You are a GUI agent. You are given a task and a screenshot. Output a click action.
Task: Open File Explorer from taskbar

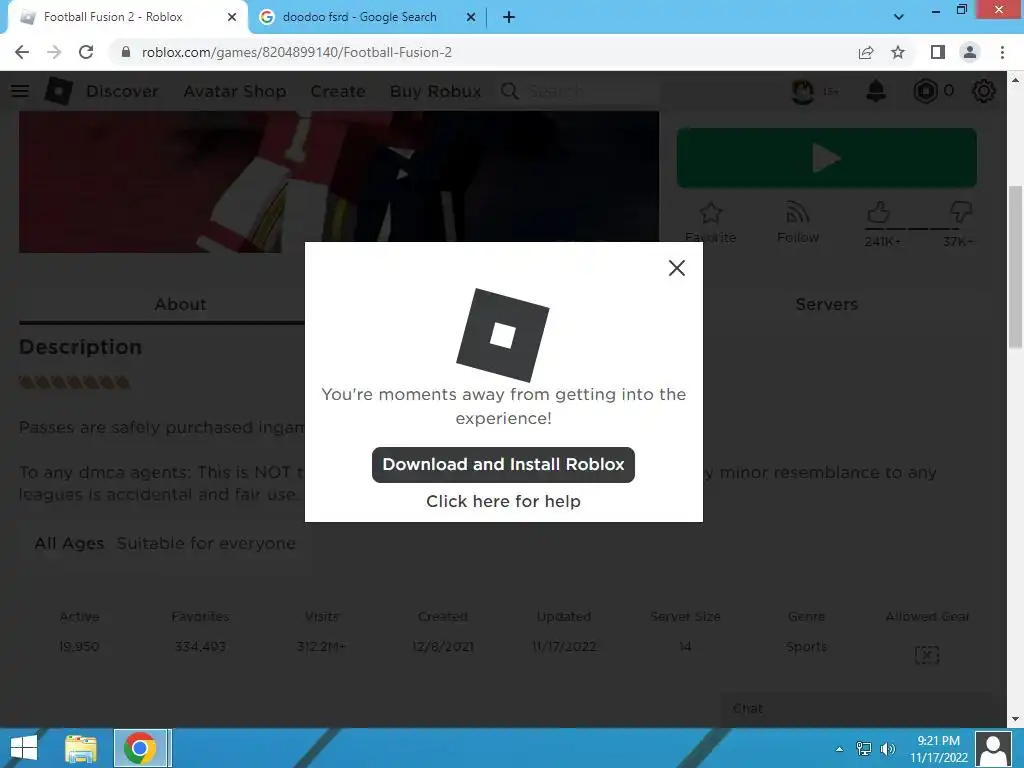pyautogui.click(x=81, y=748)
